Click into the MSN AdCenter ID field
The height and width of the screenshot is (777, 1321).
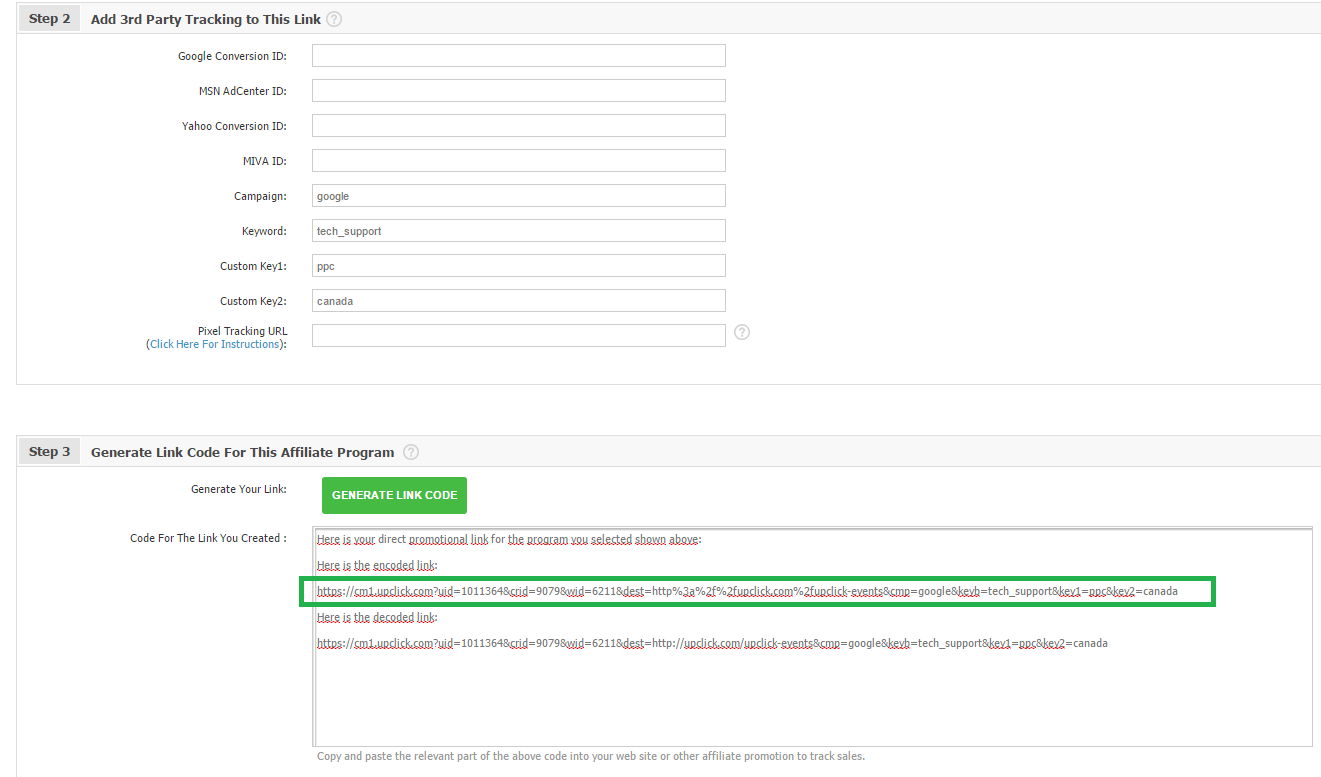coord(518,91)
